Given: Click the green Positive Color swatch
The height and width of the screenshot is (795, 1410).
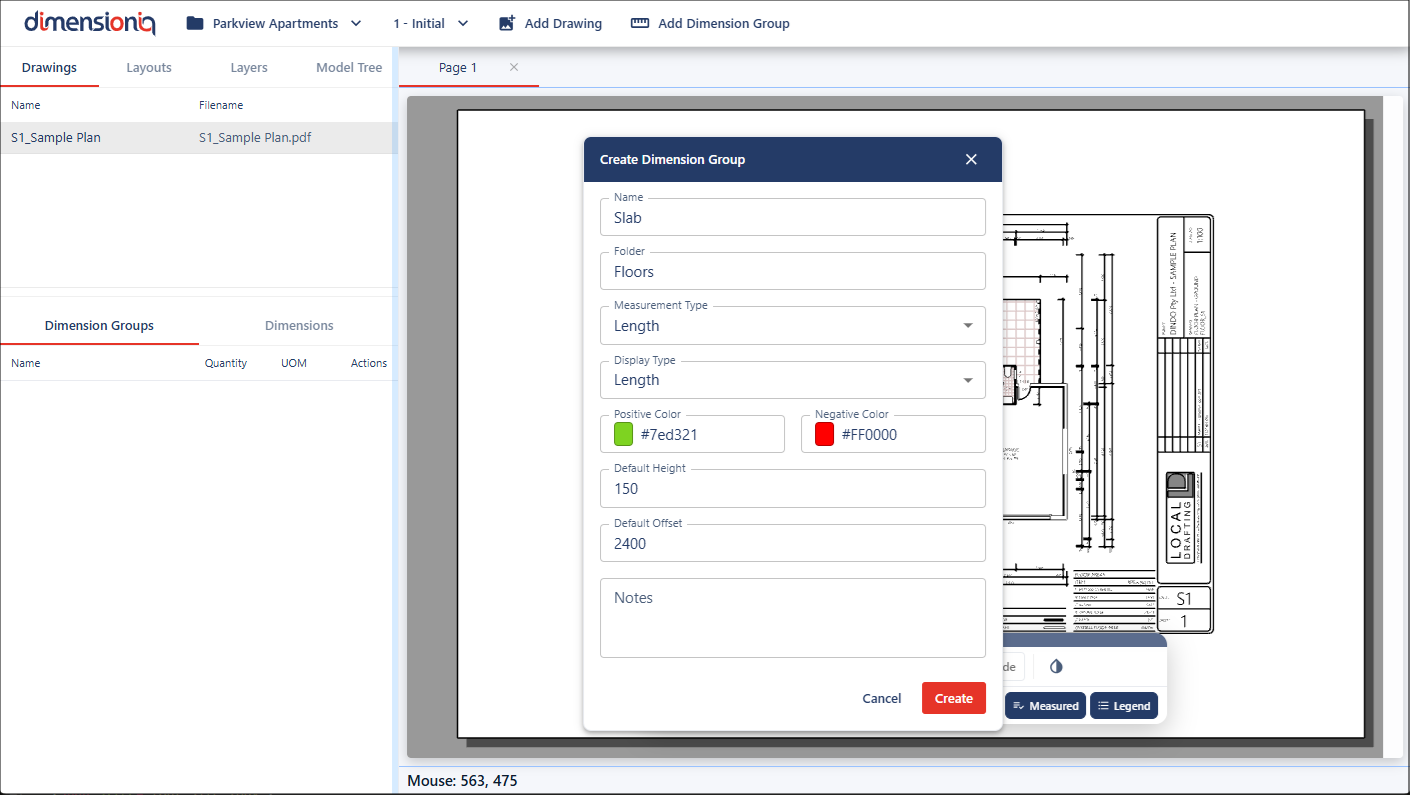Looking at the screenshot, I should tap(624, 434).
